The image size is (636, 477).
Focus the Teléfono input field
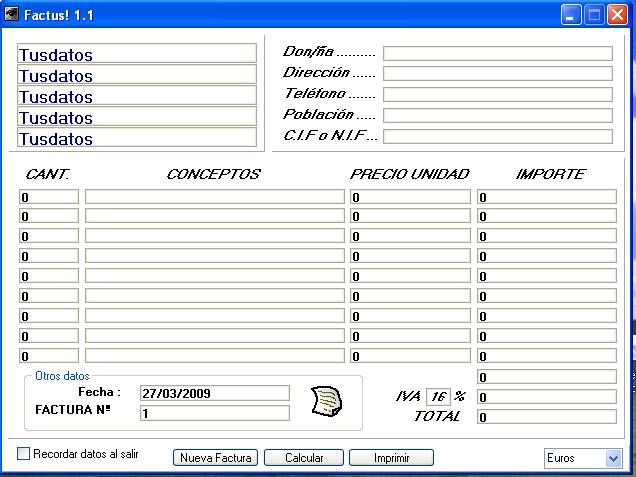498,95
